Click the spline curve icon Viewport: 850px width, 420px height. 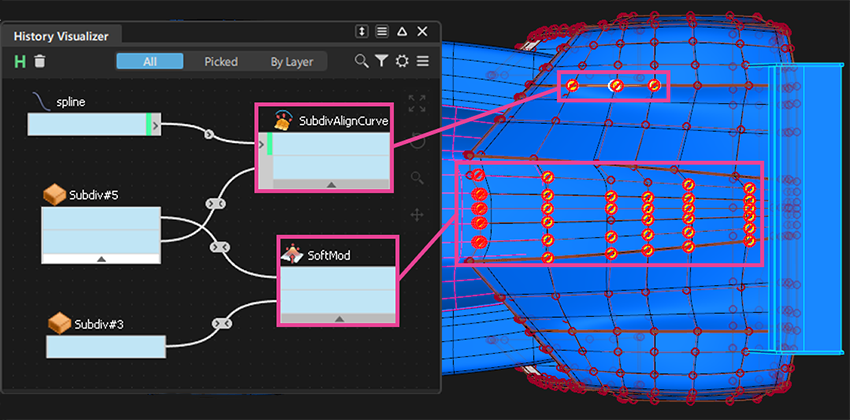[x=42, y=101]
